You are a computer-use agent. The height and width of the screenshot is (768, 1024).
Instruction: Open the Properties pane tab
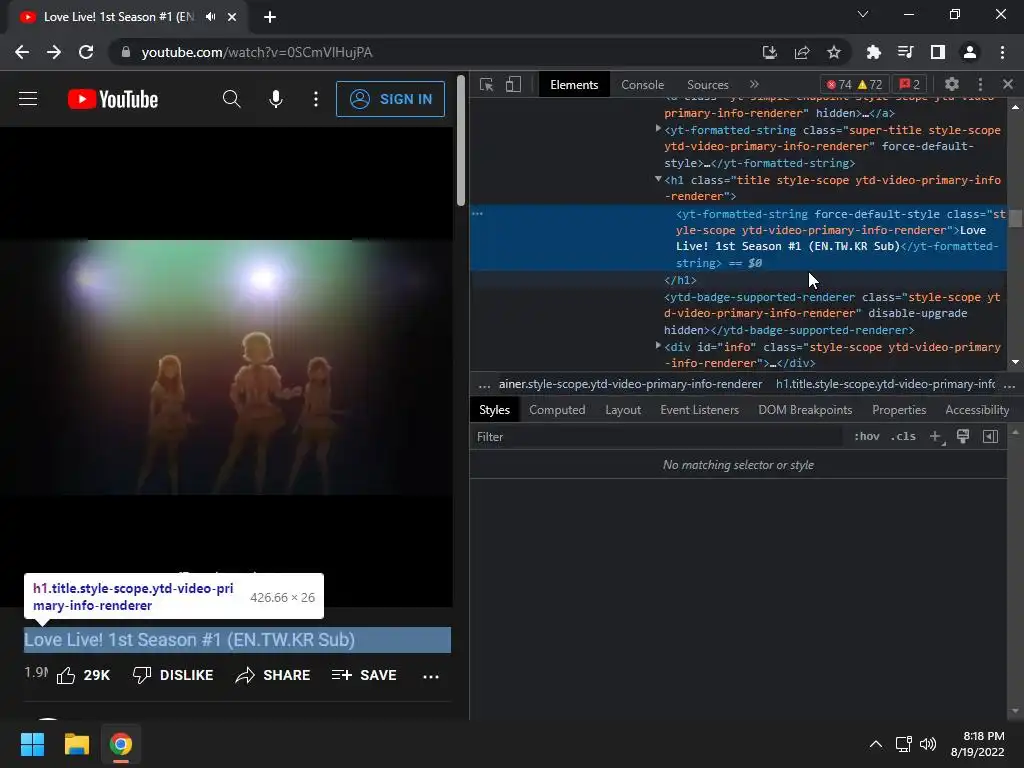coord(899,410)
